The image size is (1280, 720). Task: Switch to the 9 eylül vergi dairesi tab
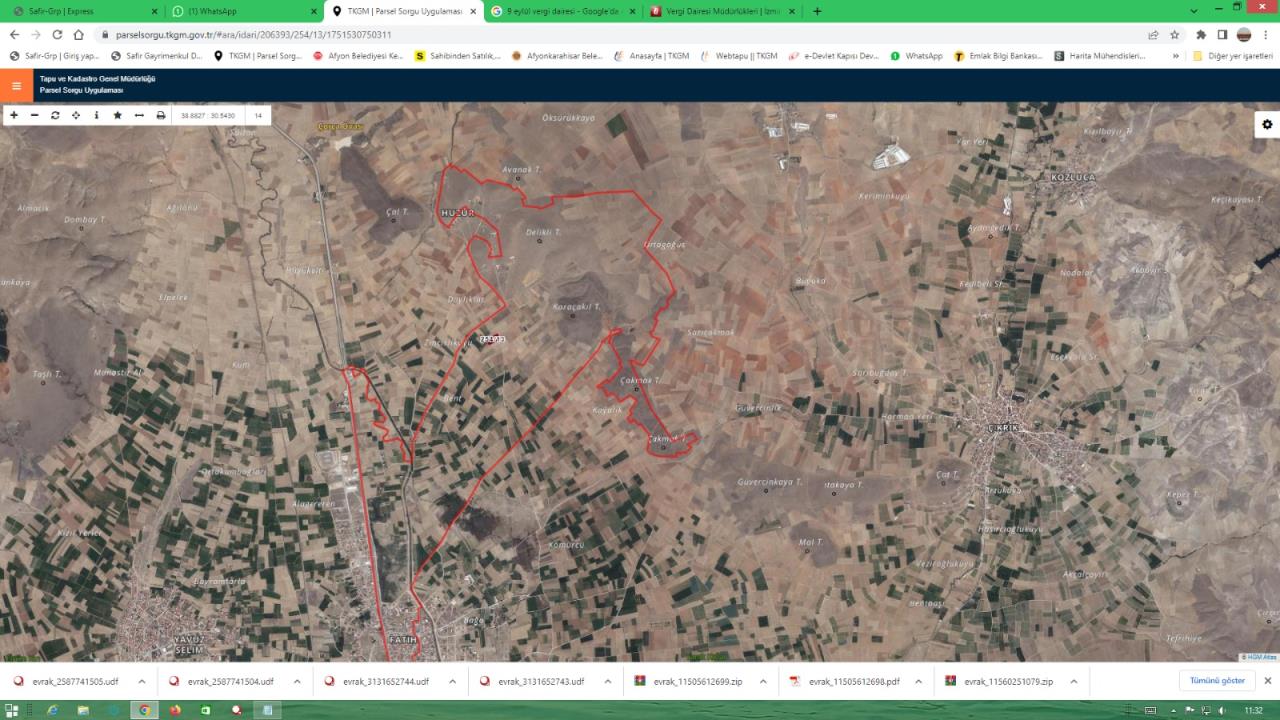tap(563, 11)
